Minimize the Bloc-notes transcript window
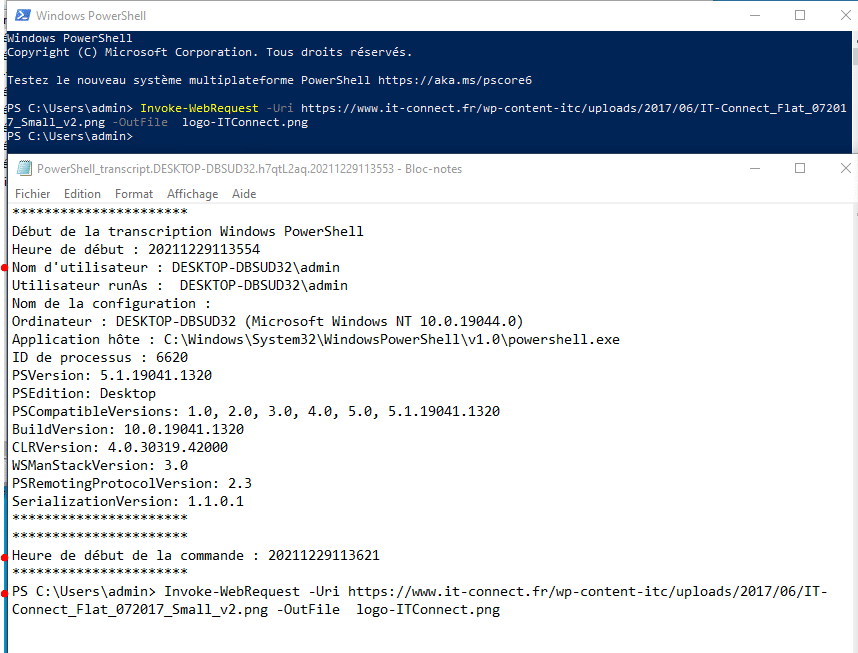The width and height of the screenshot is (858, 653). coord(753,169)
